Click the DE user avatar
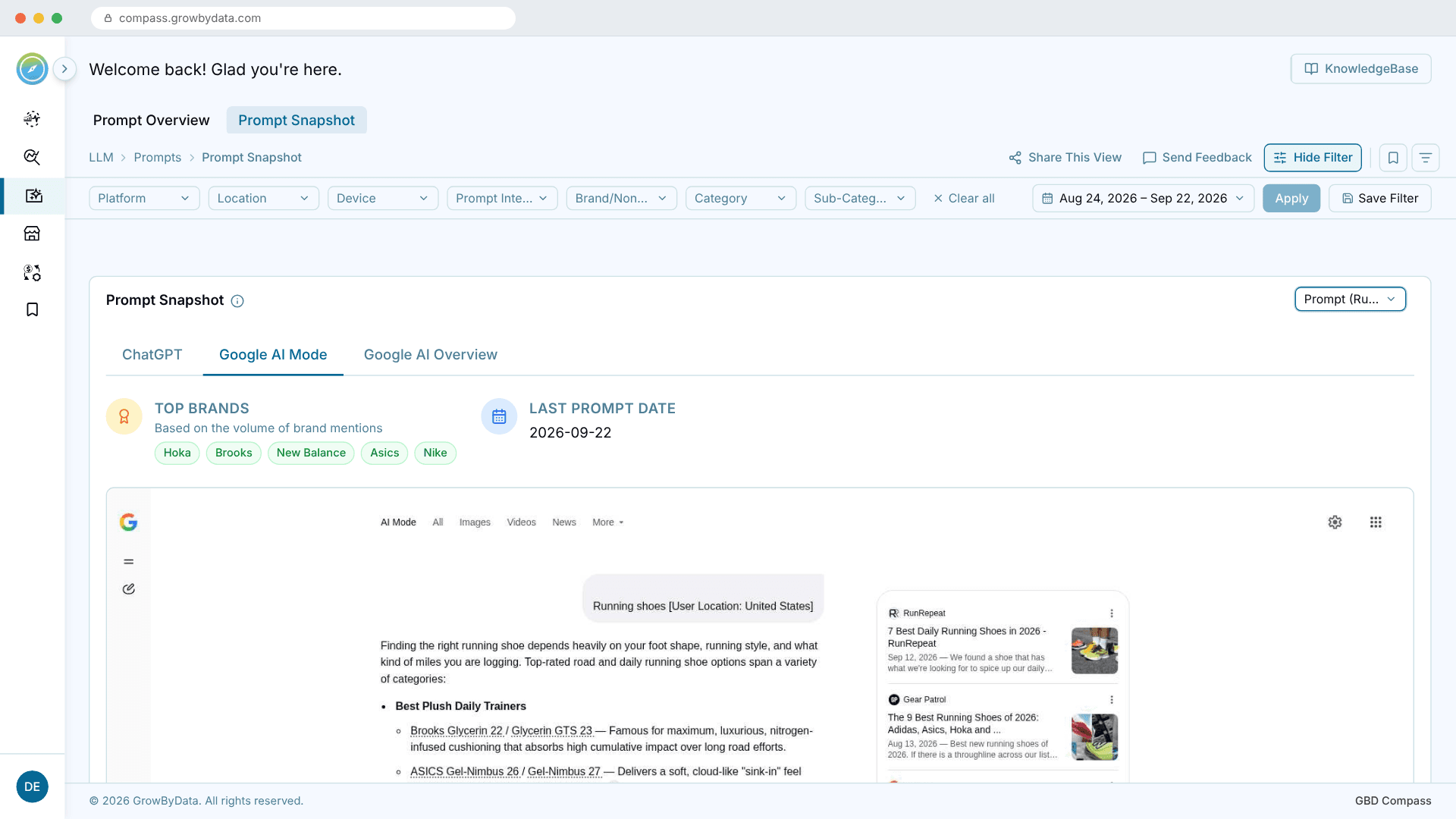 pos(32,786)
